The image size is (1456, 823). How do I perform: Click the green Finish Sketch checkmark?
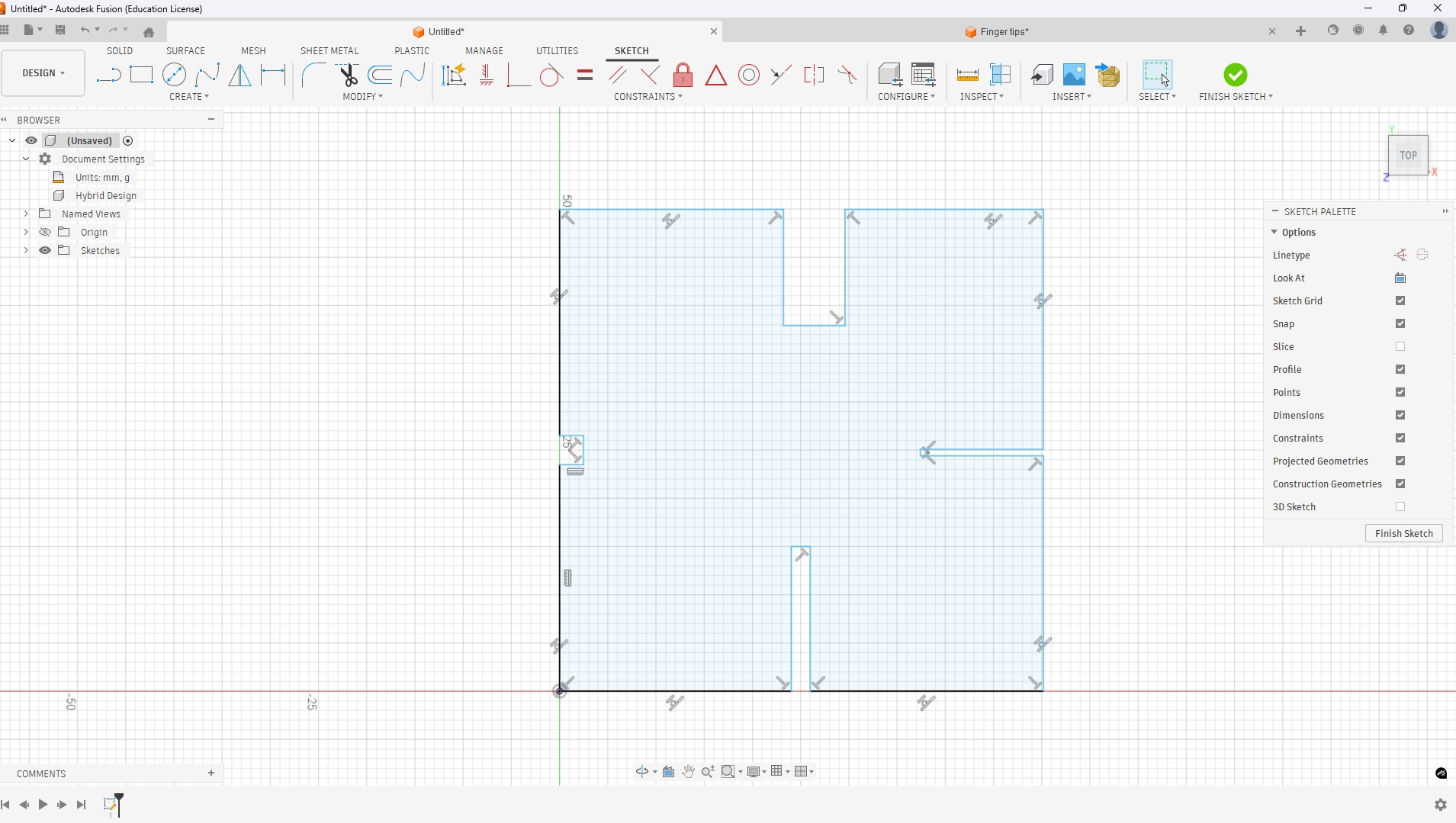tap(1236, 75)
